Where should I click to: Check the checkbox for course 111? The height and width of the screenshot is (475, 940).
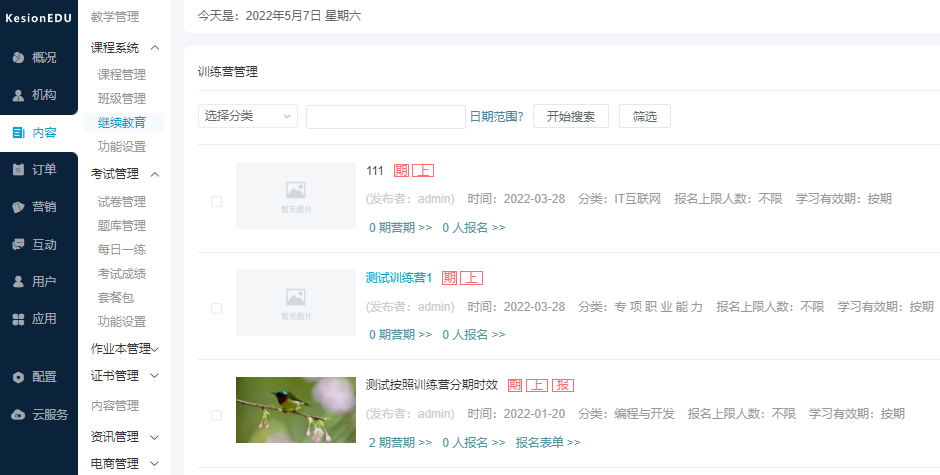[216, 201]
